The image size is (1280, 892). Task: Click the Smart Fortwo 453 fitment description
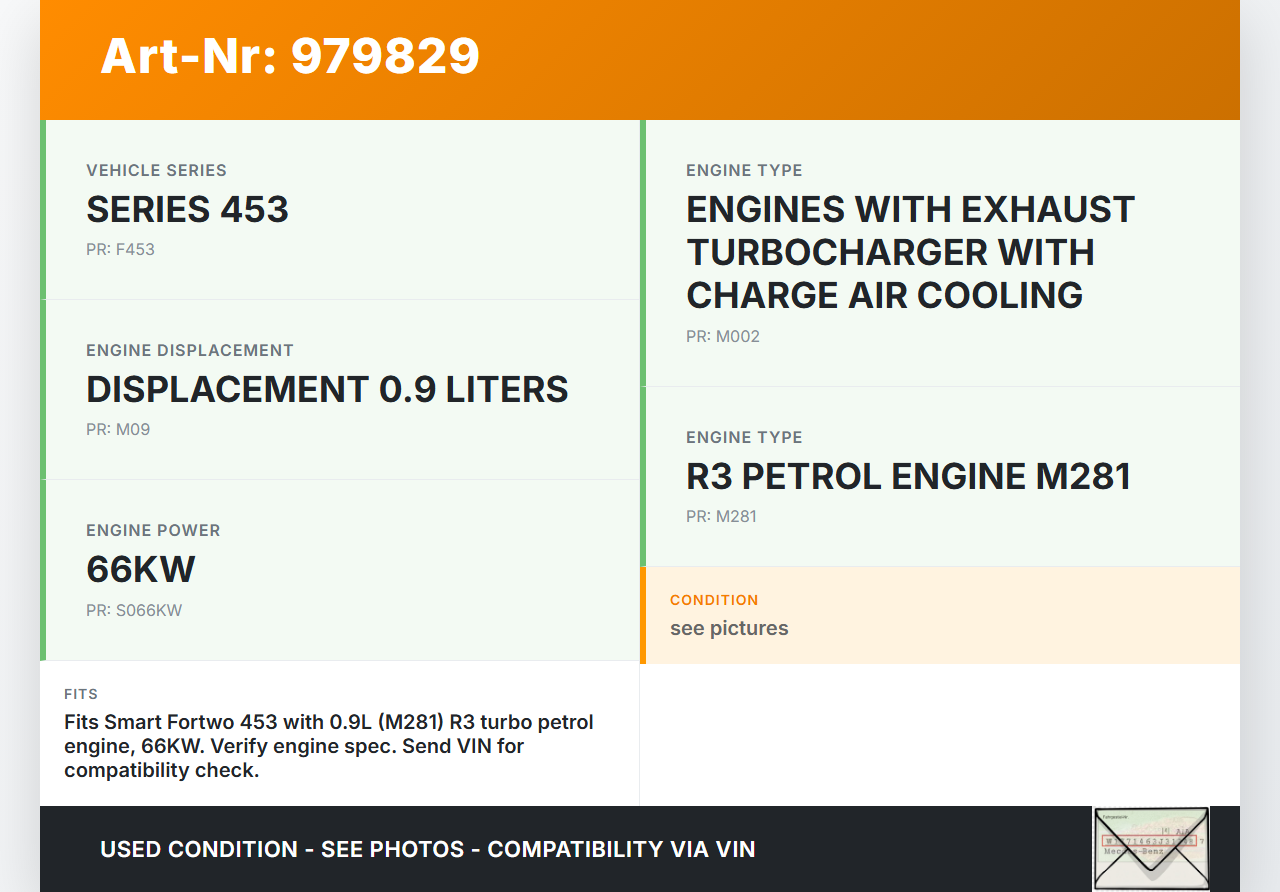pos(329,746)
